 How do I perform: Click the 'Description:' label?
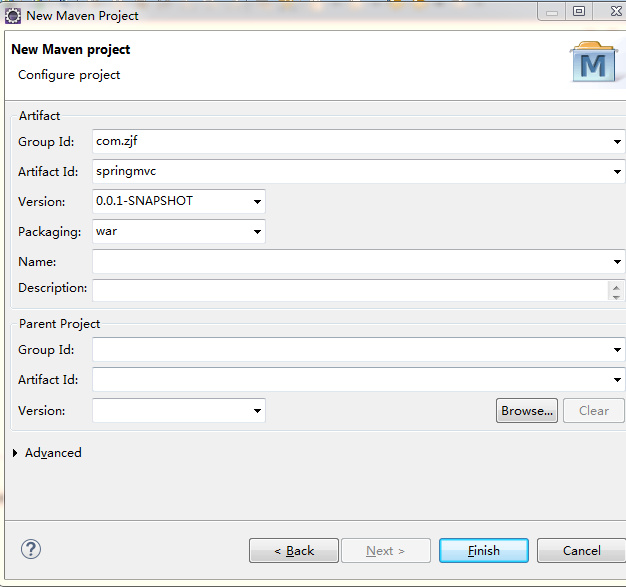tap(52, 288)
